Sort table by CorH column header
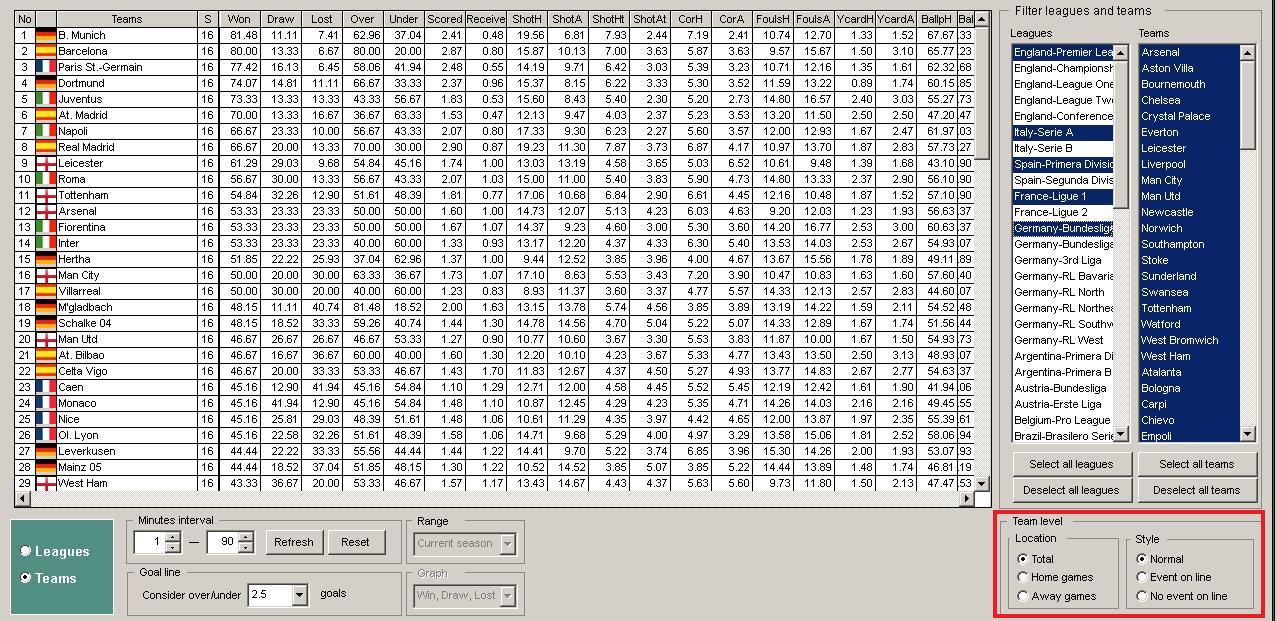The image size is (1277, 621). (x=690, y=19)
